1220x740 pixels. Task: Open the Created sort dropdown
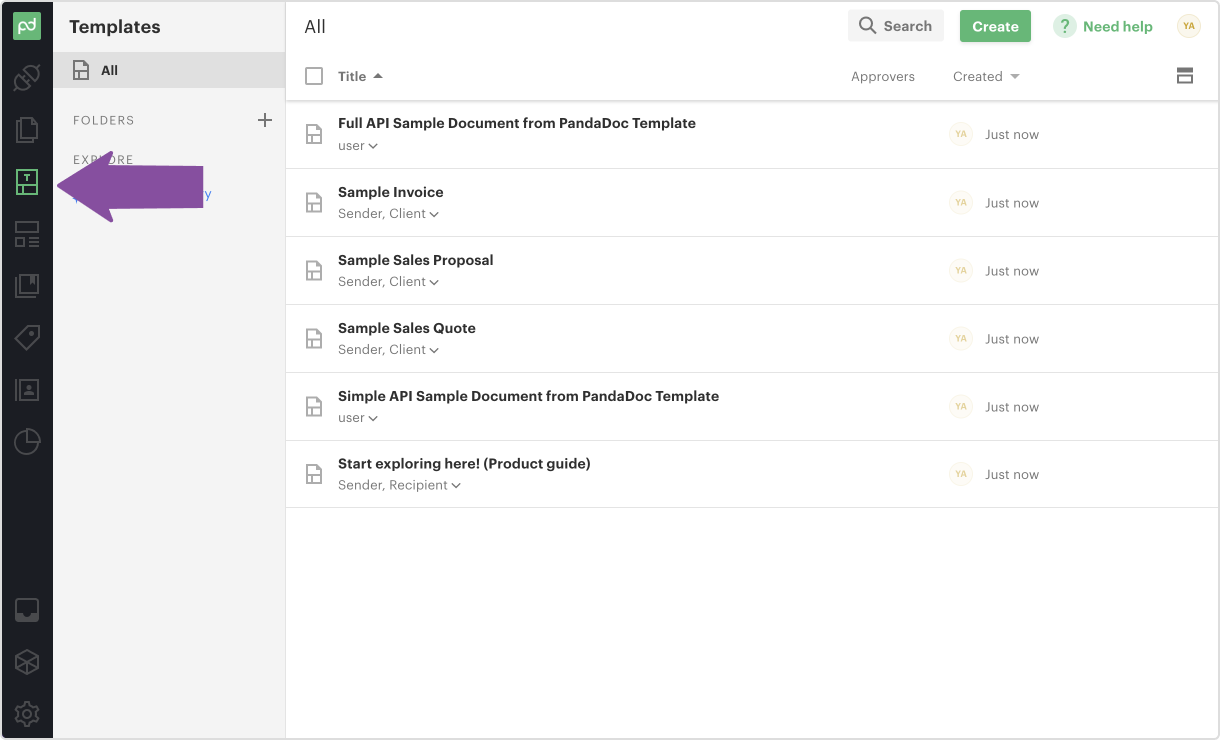(986, 76)
